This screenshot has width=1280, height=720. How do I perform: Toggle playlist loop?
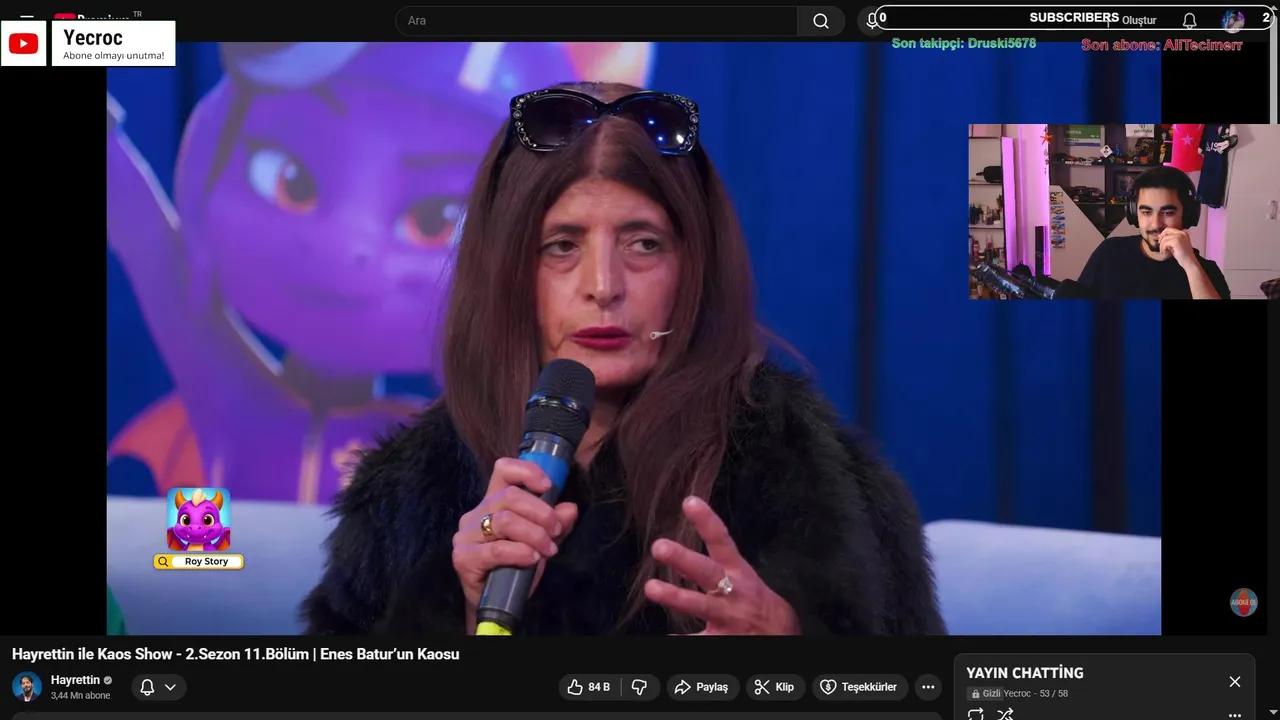pyautogui.click(x=976, y=714)
